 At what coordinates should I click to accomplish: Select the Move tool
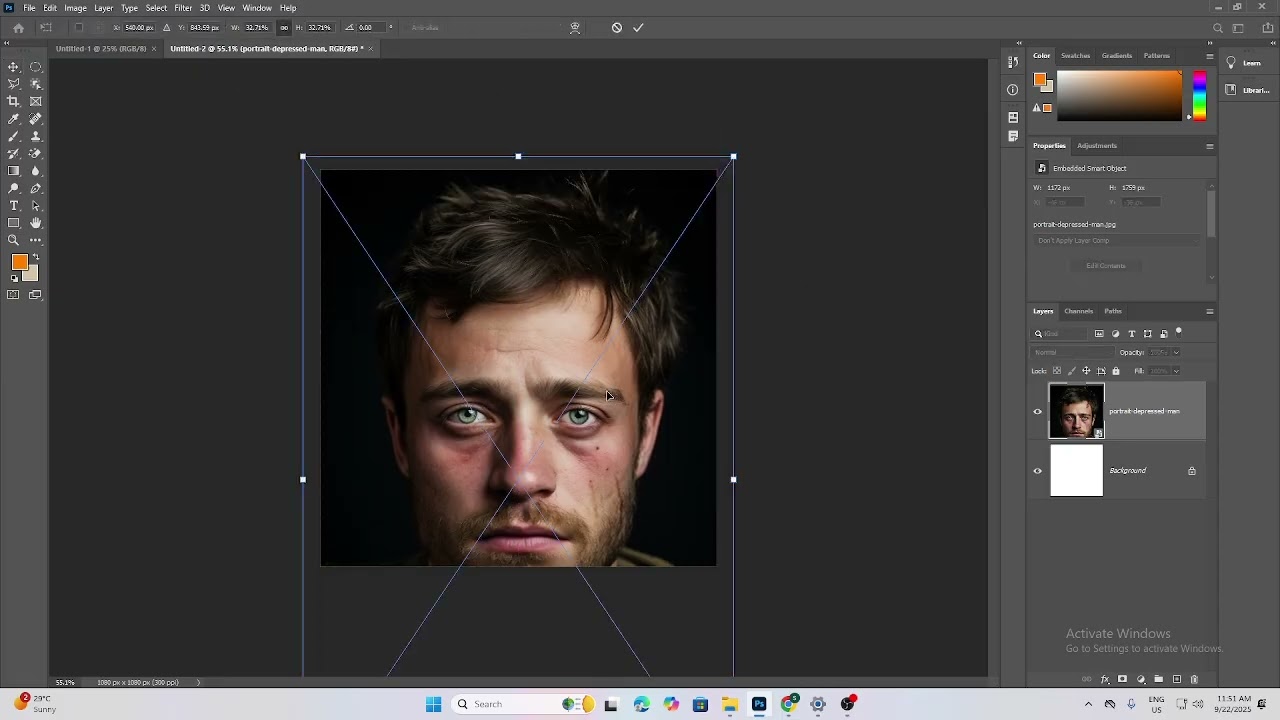click(x=14, y=67)
